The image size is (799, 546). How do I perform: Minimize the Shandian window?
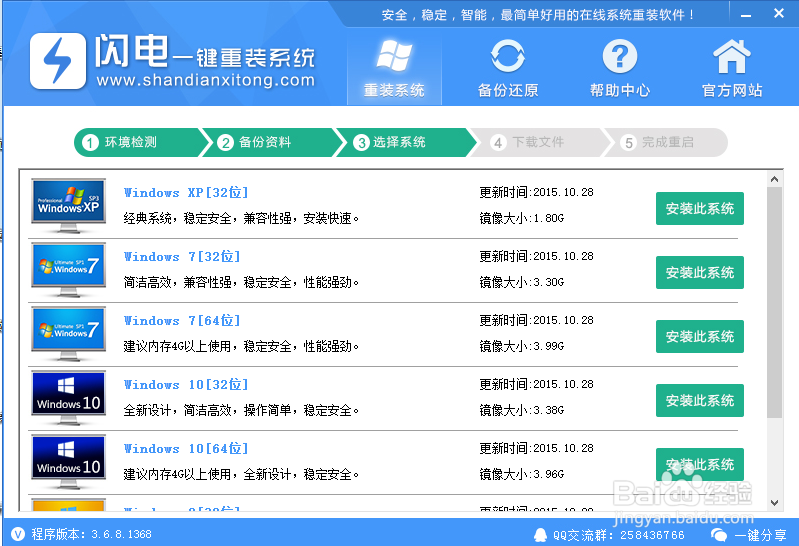745,15
